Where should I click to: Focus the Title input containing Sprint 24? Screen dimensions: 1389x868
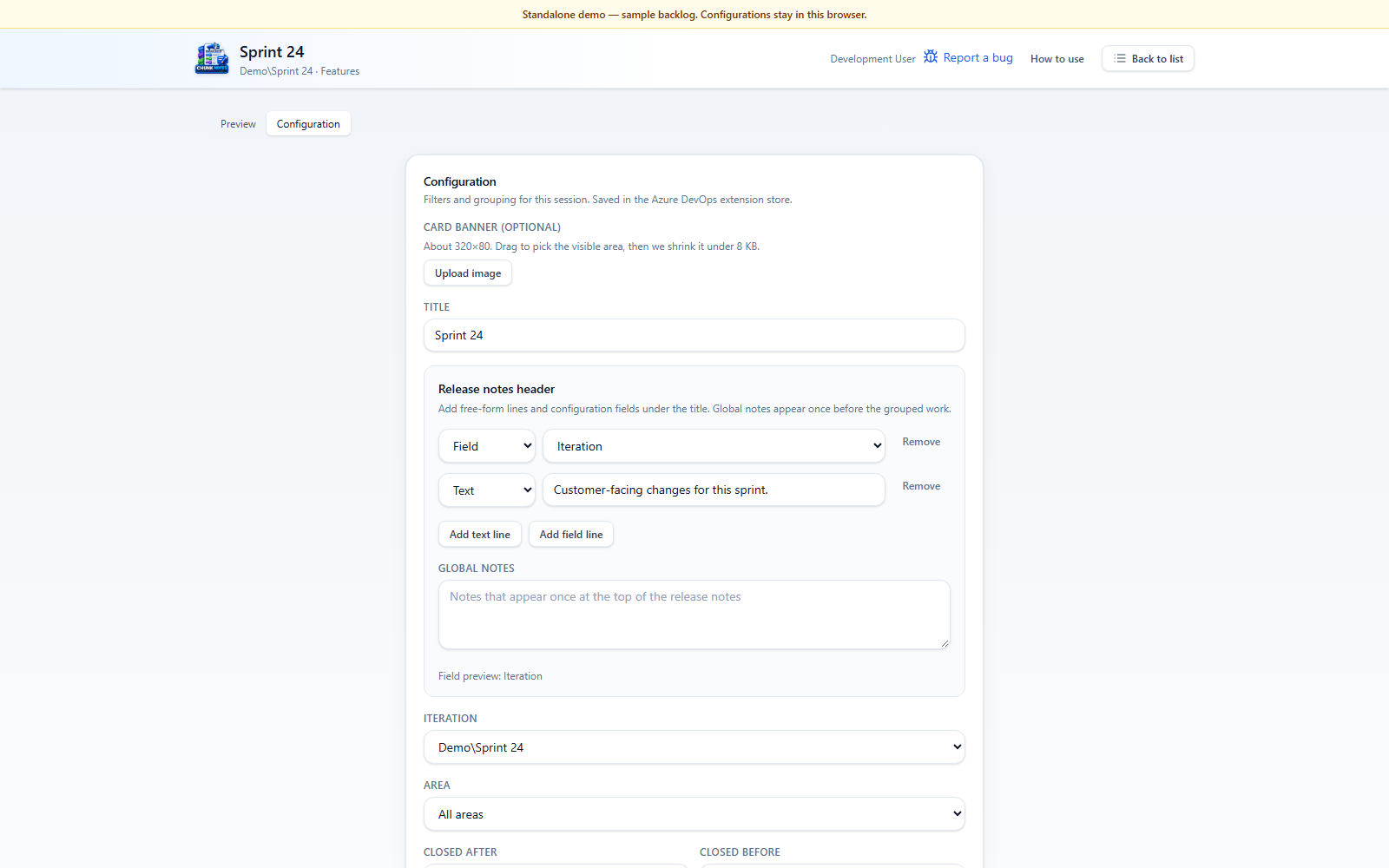tap(694, 335)
